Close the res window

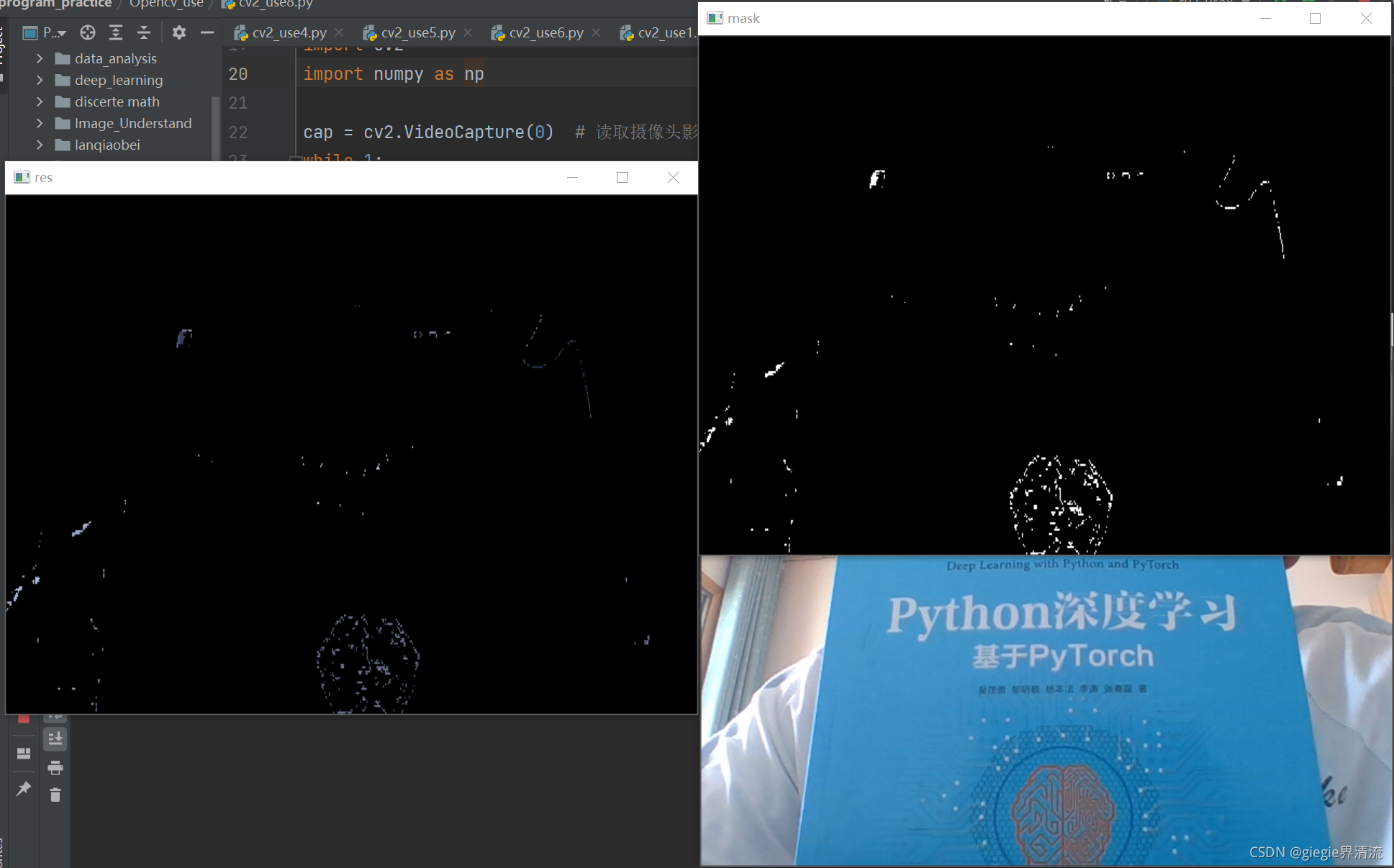(x=673, y=177)
